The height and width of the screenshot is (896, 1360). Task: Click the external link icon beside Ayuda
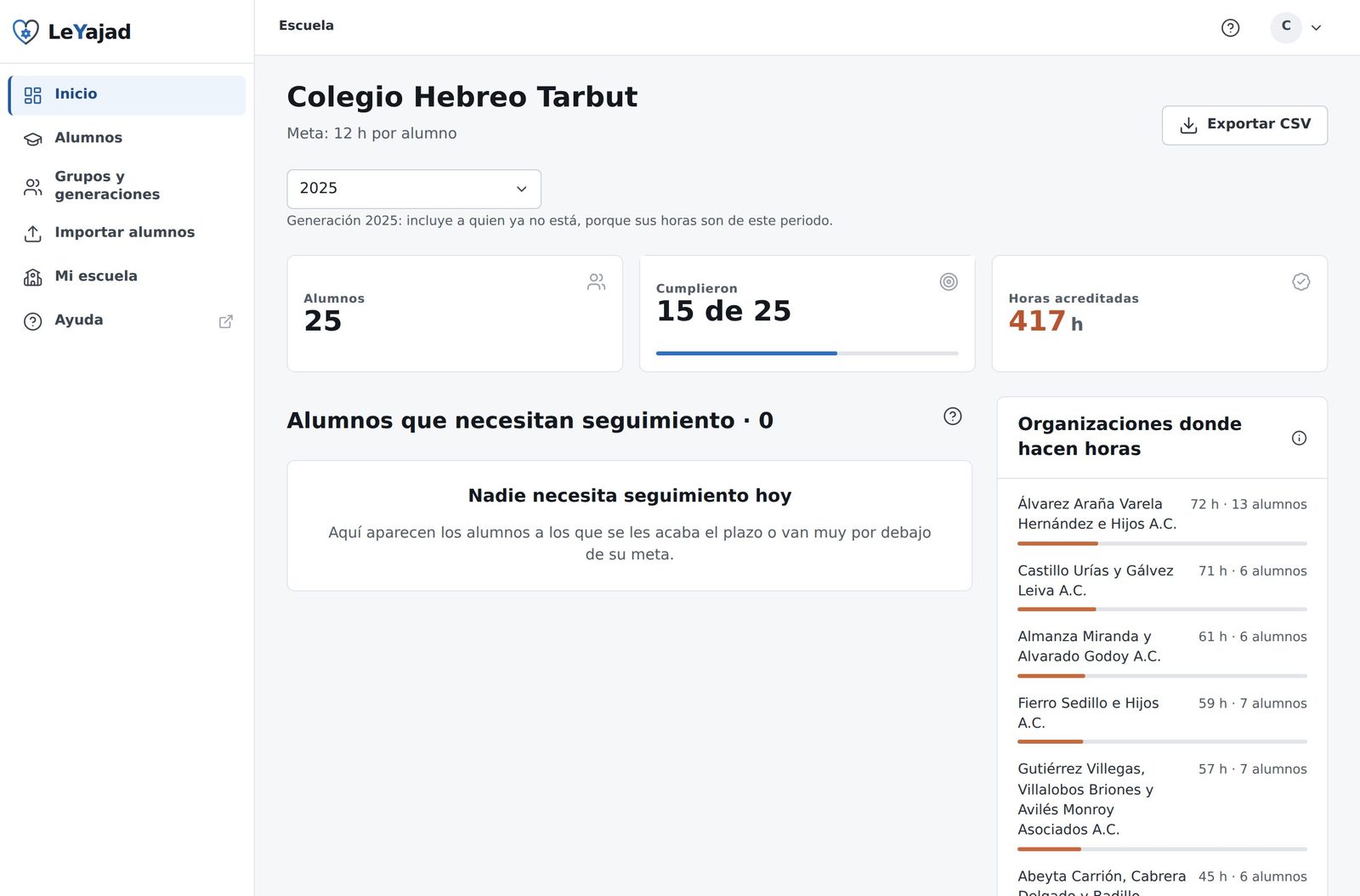click(x=225, y=321)
